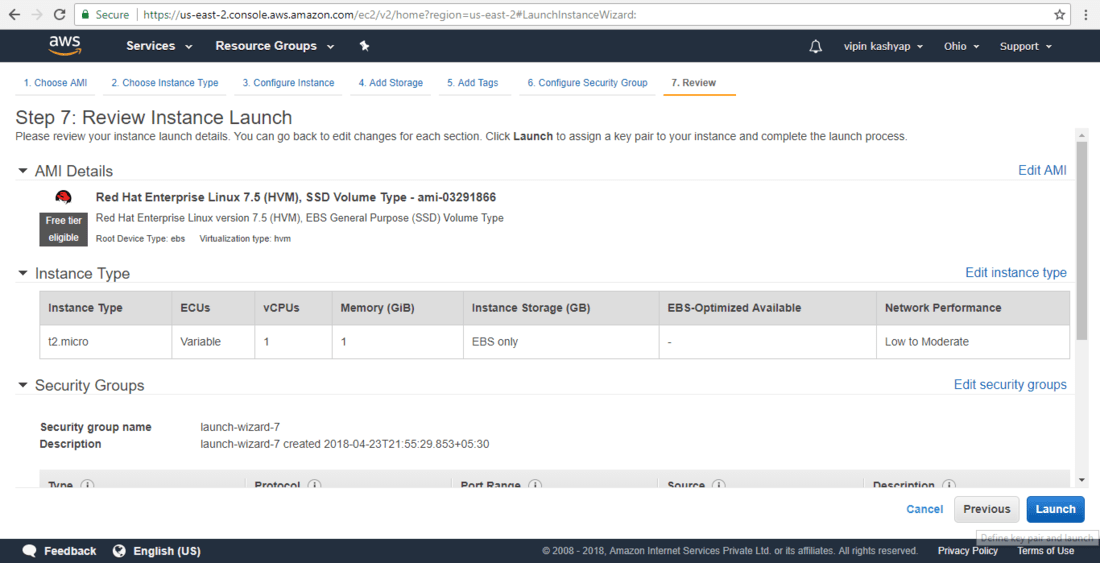Image resolution: width=1100 pixels, height=563 pixels.
Task: Click security group name launch-wizard-7
Action: pos(241,427)
